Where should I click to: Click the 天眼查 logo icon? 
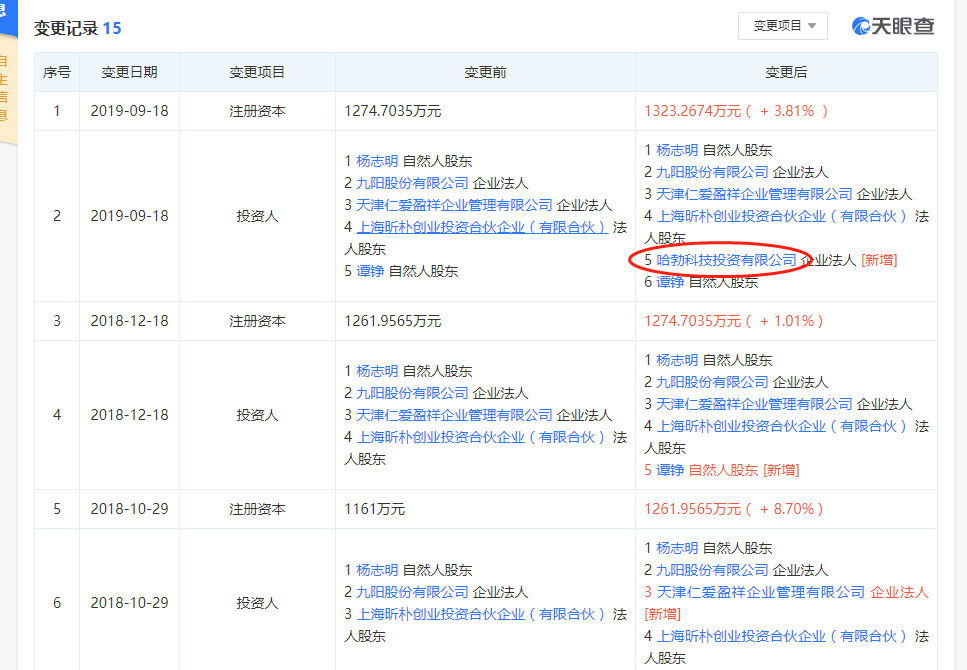(862, 27)
